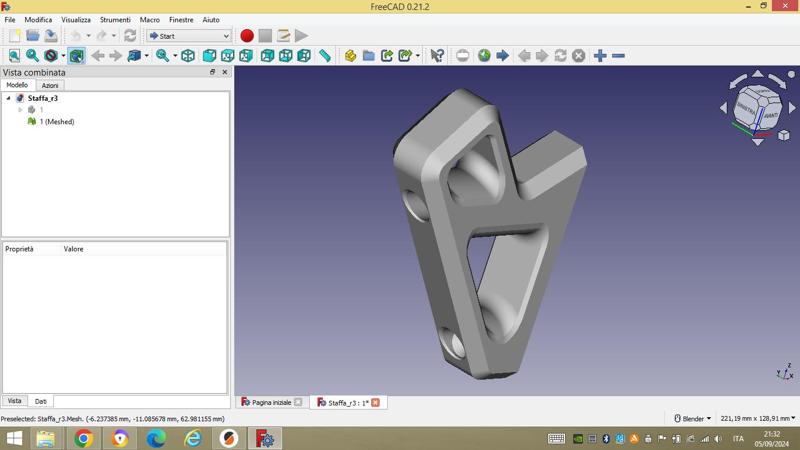Open the Redo history dropdown arrow

tap(114, 36)
